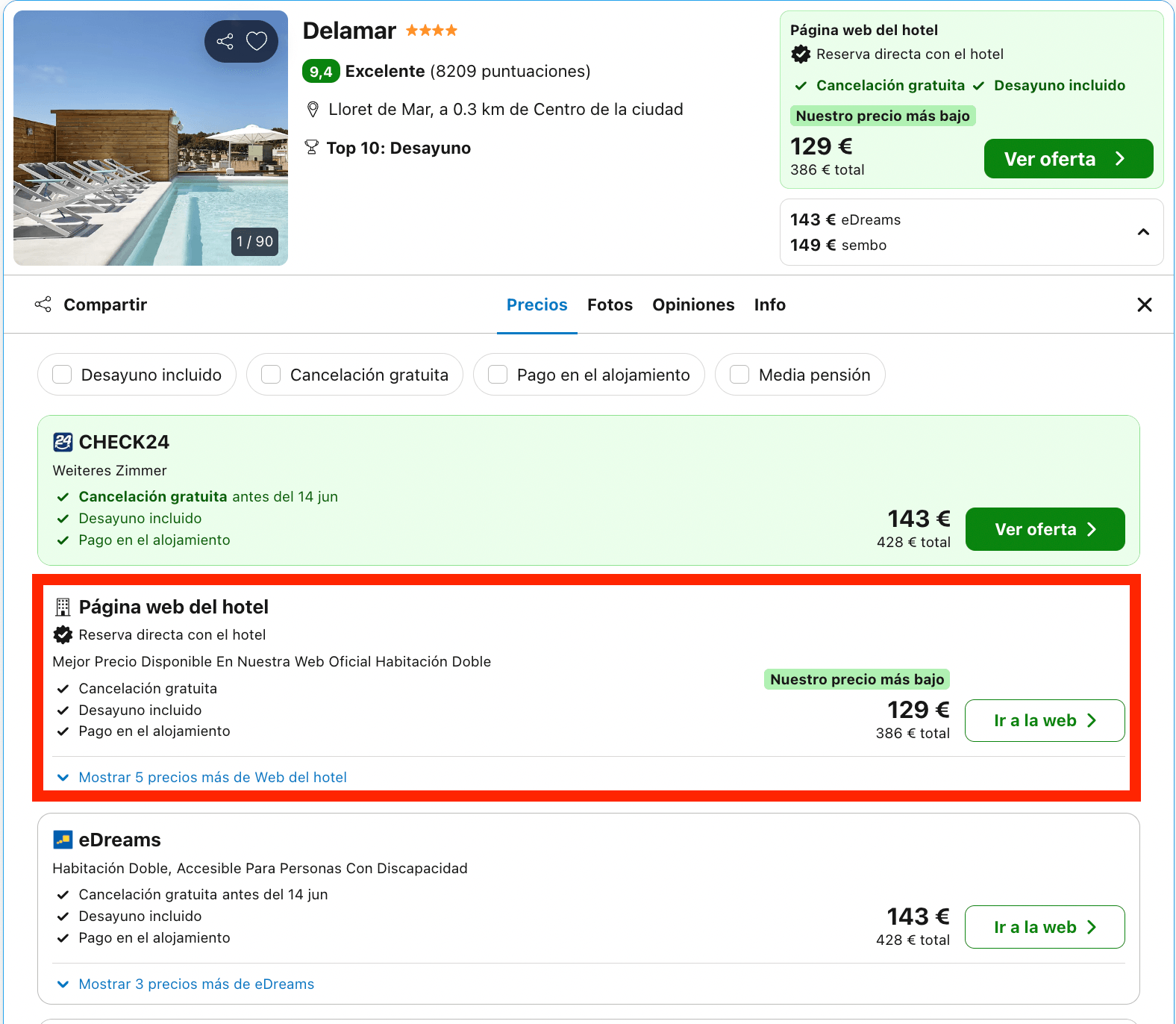Collapse the eDreams and sembo price list
The width and height of the screenshot is (1176, 1024).
1143,232
